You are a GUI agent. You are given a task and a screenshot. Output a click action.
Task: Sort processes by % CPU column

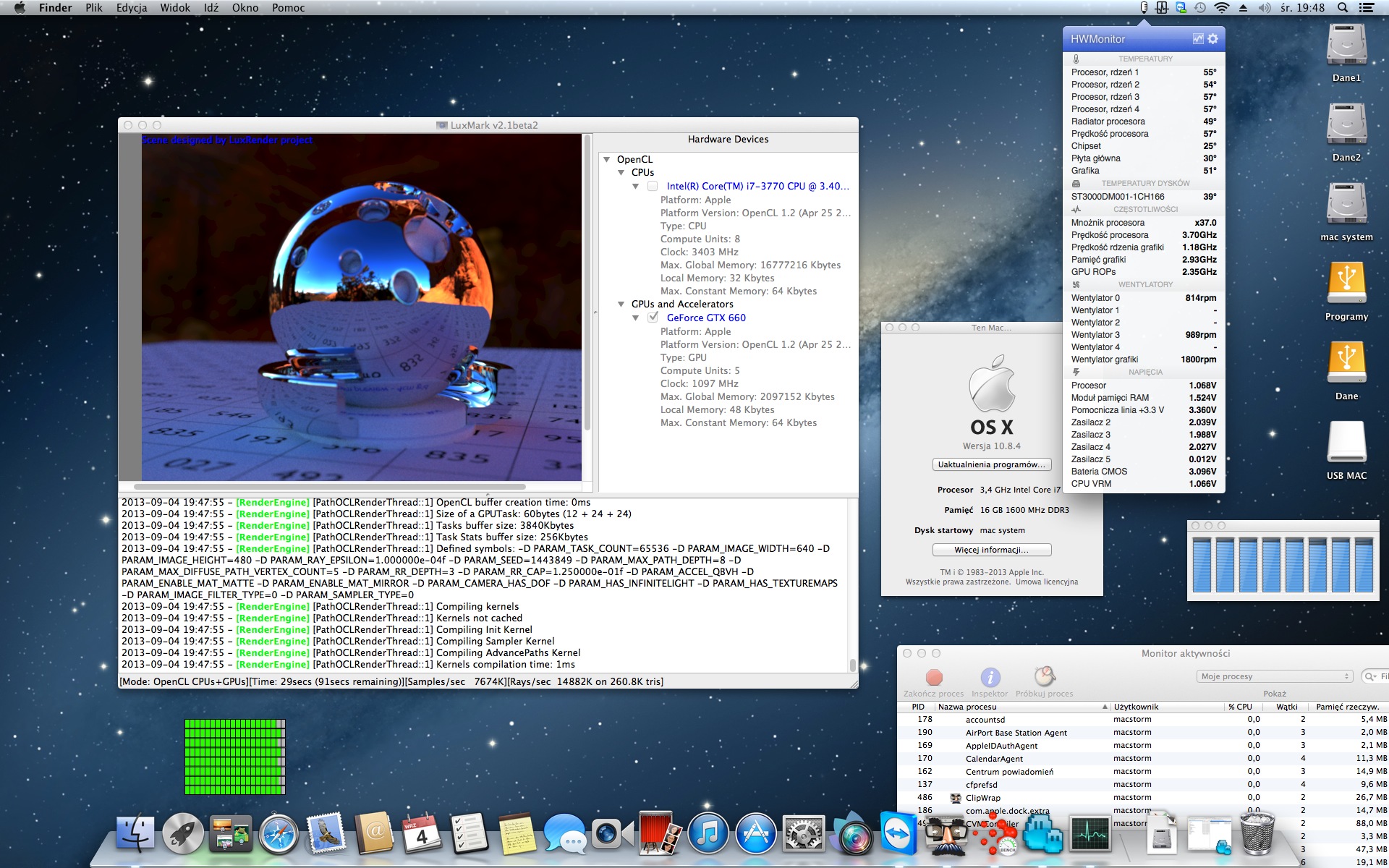1240,707
